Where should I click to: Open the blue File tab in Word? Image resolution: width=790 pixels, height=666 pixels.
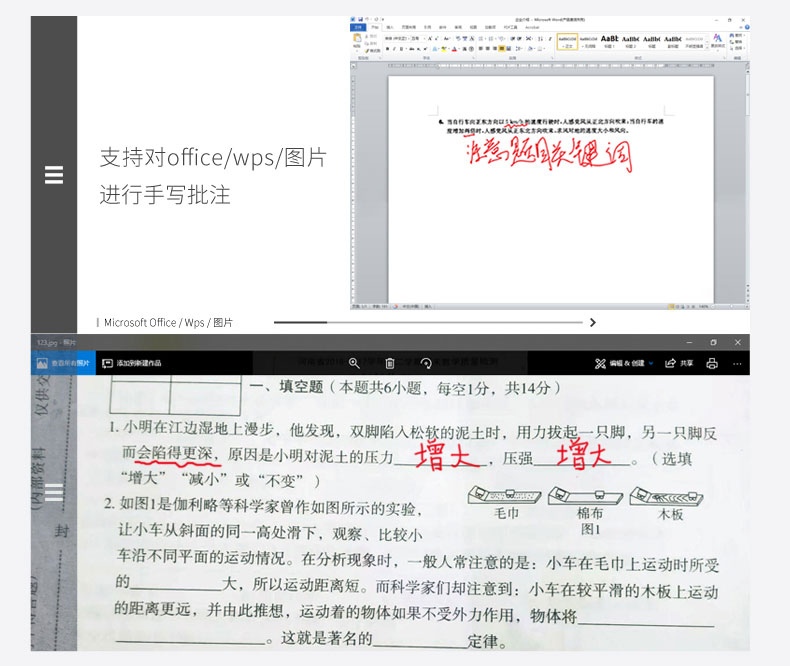(x=358, y=27)
